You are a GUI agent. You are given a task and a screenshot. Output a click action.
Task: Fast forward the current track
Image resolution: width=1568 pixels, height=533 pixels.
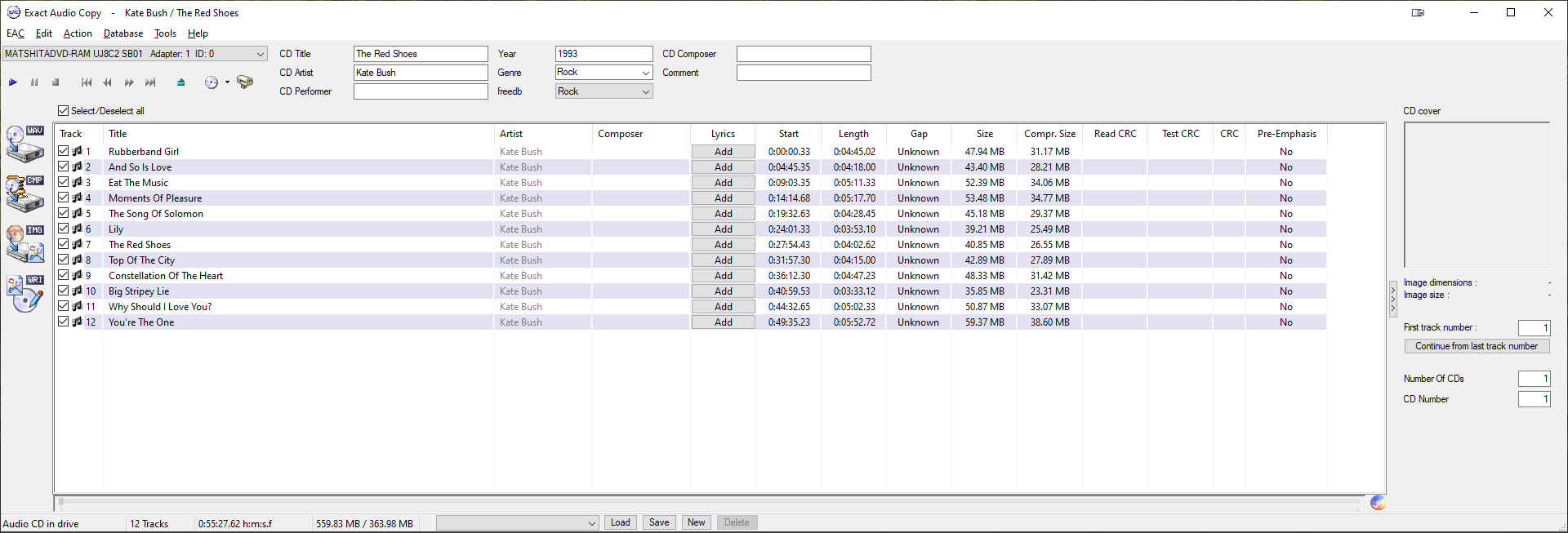pos(129,82)
